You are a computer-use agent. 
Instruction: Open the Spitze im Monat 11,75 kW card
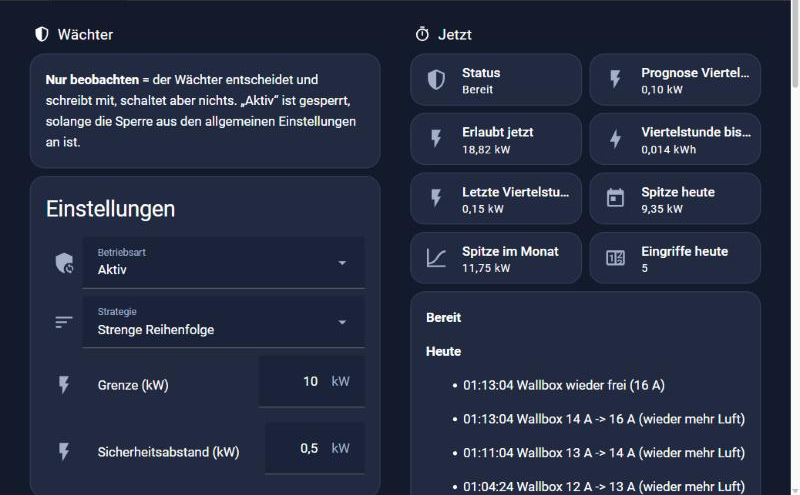coord(496,258)
